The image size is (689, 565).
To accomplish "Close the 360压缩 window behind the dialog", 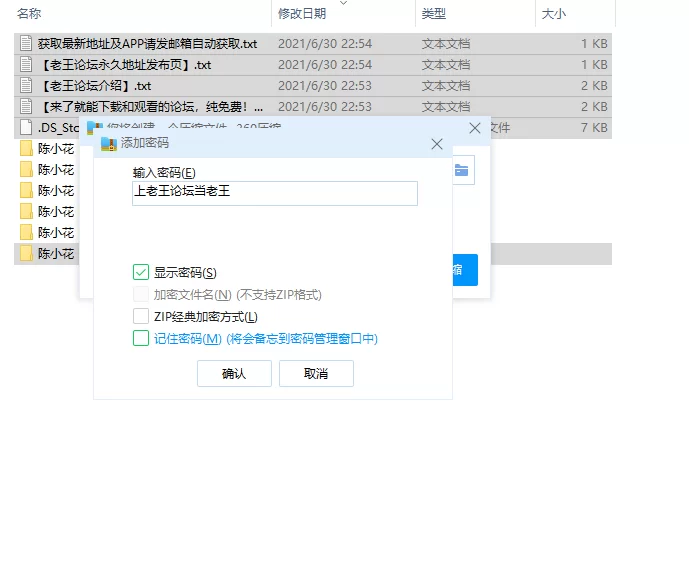I will 475,128.
